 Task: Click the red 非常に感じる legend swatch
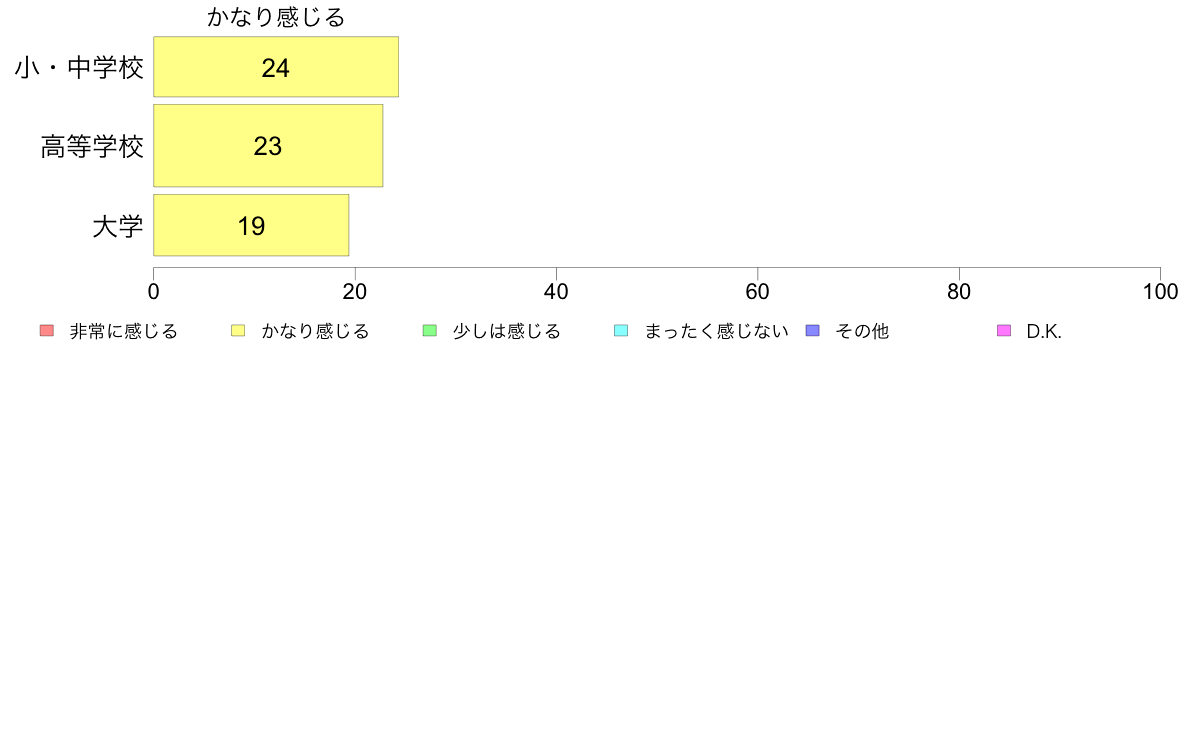47,330
